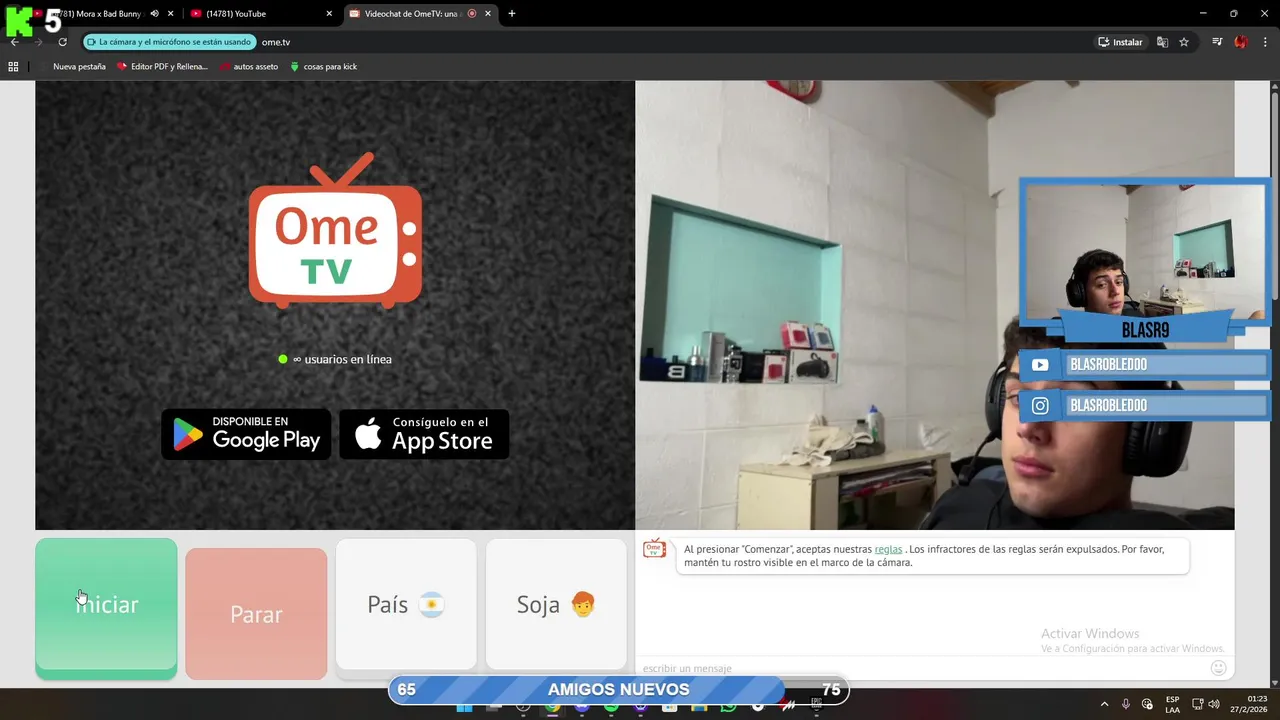Screen dimensions: 1280x720
Task: Open the page translate icon
Action: coord(1162,42)
